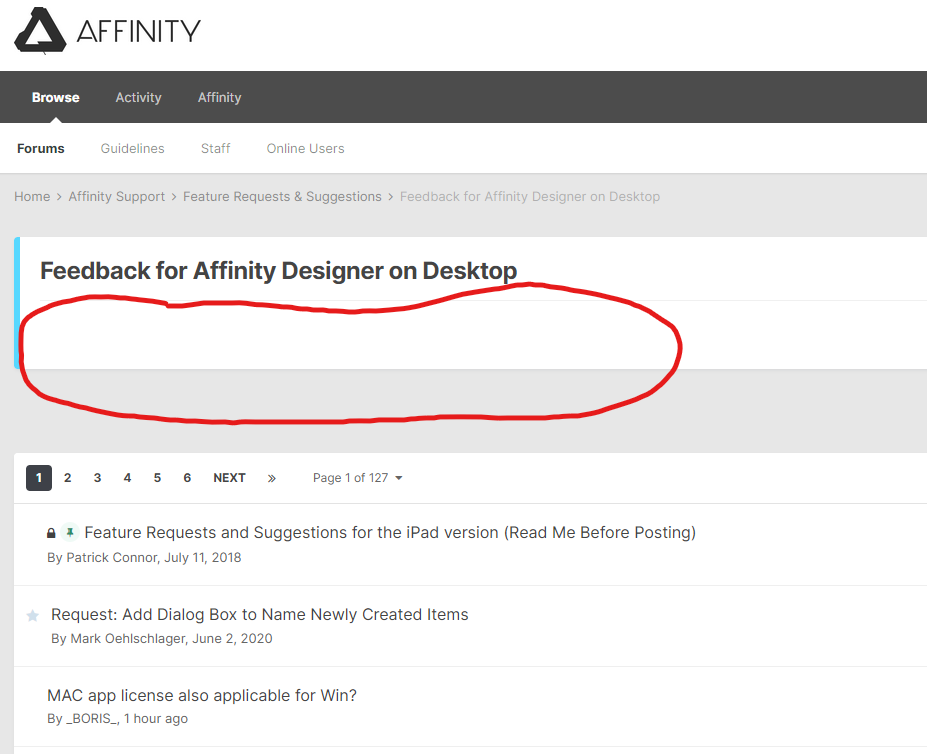927x754 pixels.
Task: Click the Affinity logo icon
Action: click(40, 31)
